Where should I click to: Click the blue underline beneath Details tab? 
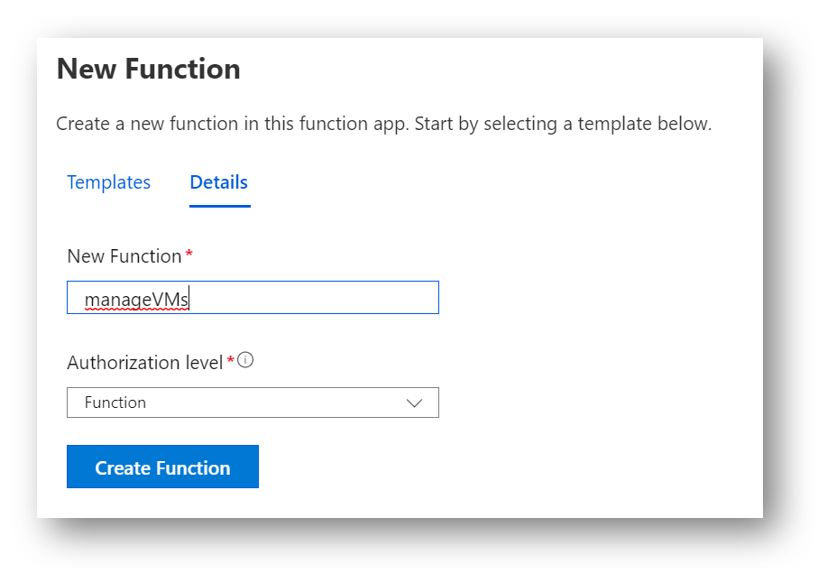(x=220, y=206)
